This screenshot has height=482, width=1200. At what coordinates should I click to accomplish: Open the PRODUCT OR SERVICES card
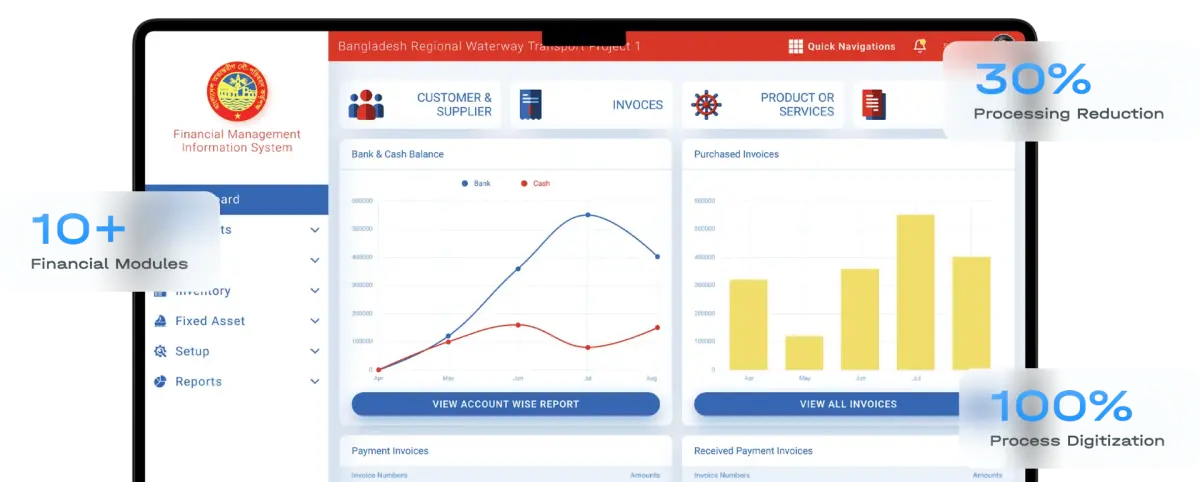763,105
